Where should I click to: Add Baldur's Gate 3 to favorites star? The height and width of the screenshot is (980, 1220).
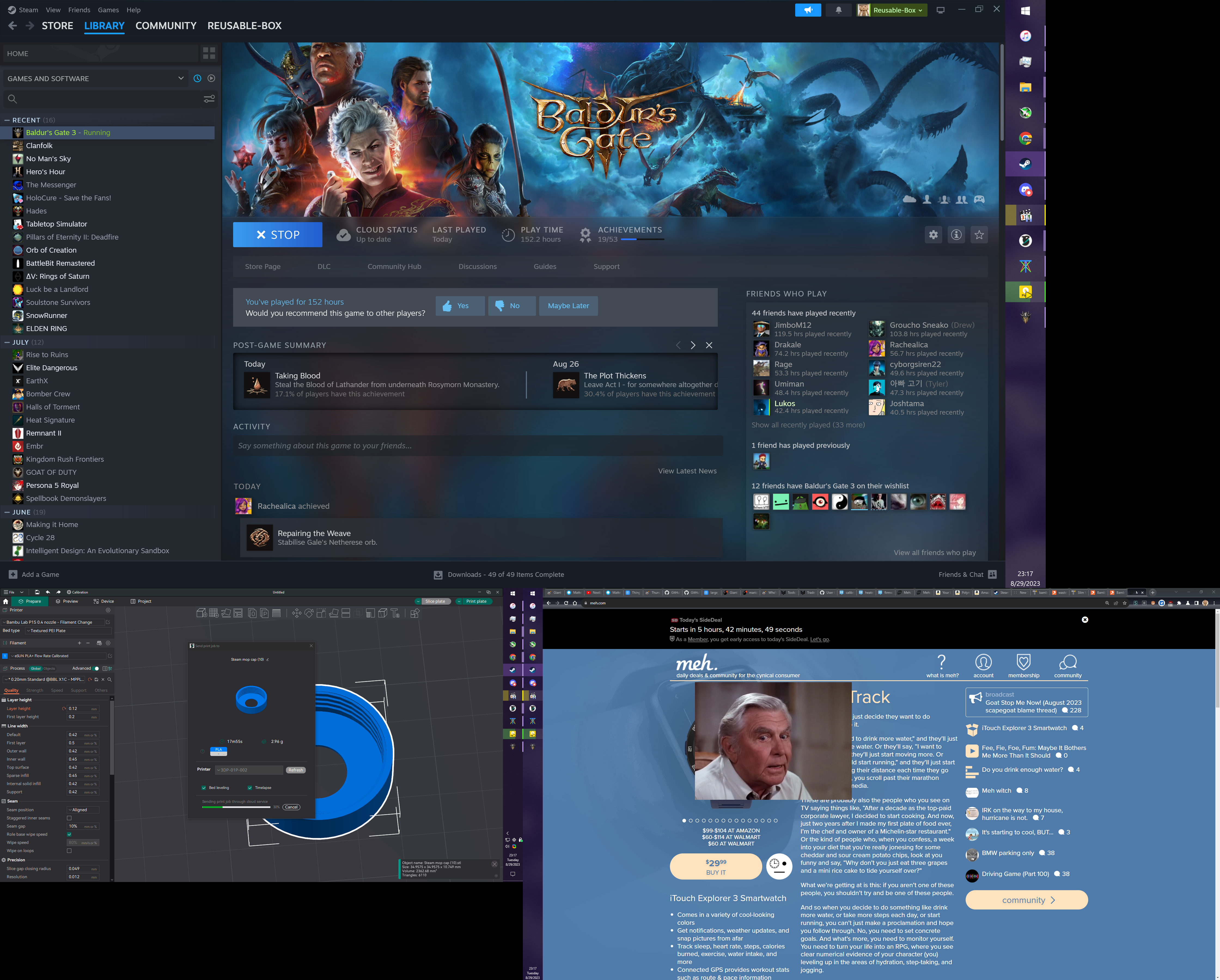point(979,234)
